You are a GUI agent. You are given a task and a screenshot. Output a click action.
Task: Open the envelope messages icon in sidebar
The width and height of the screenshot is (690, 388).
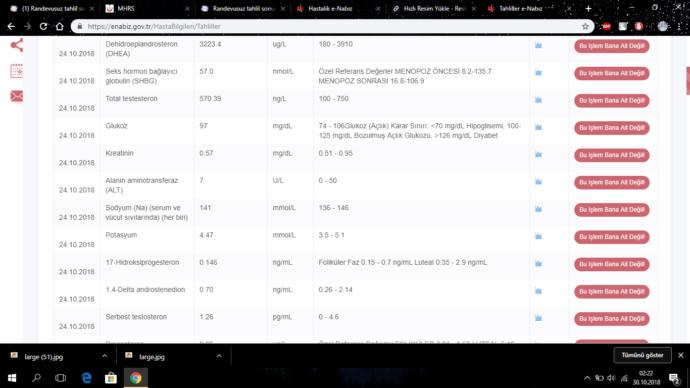pyautogui.click(x=17, y=96)
